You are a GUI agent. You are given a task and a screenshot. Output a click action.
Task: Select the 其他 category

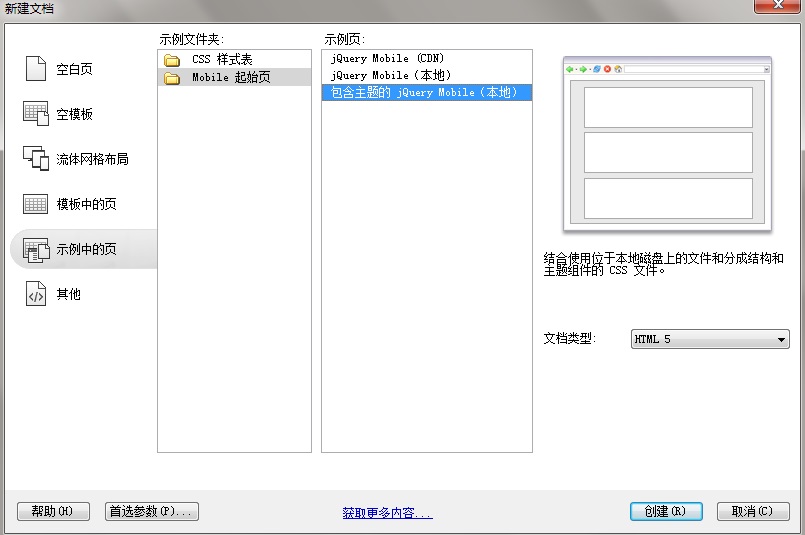[68, 294]
